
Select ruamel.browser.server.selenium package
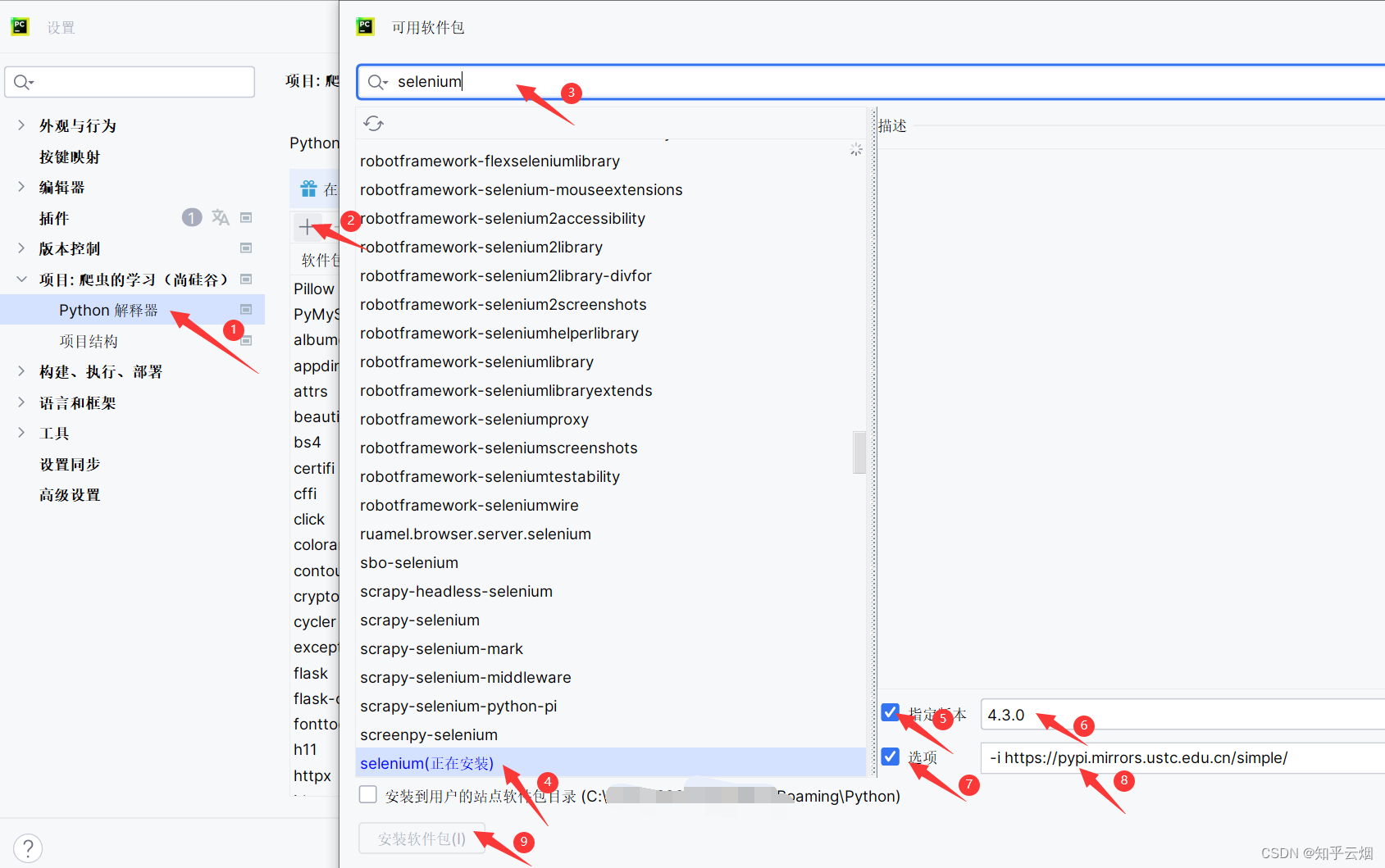click(x=476, y=534)
